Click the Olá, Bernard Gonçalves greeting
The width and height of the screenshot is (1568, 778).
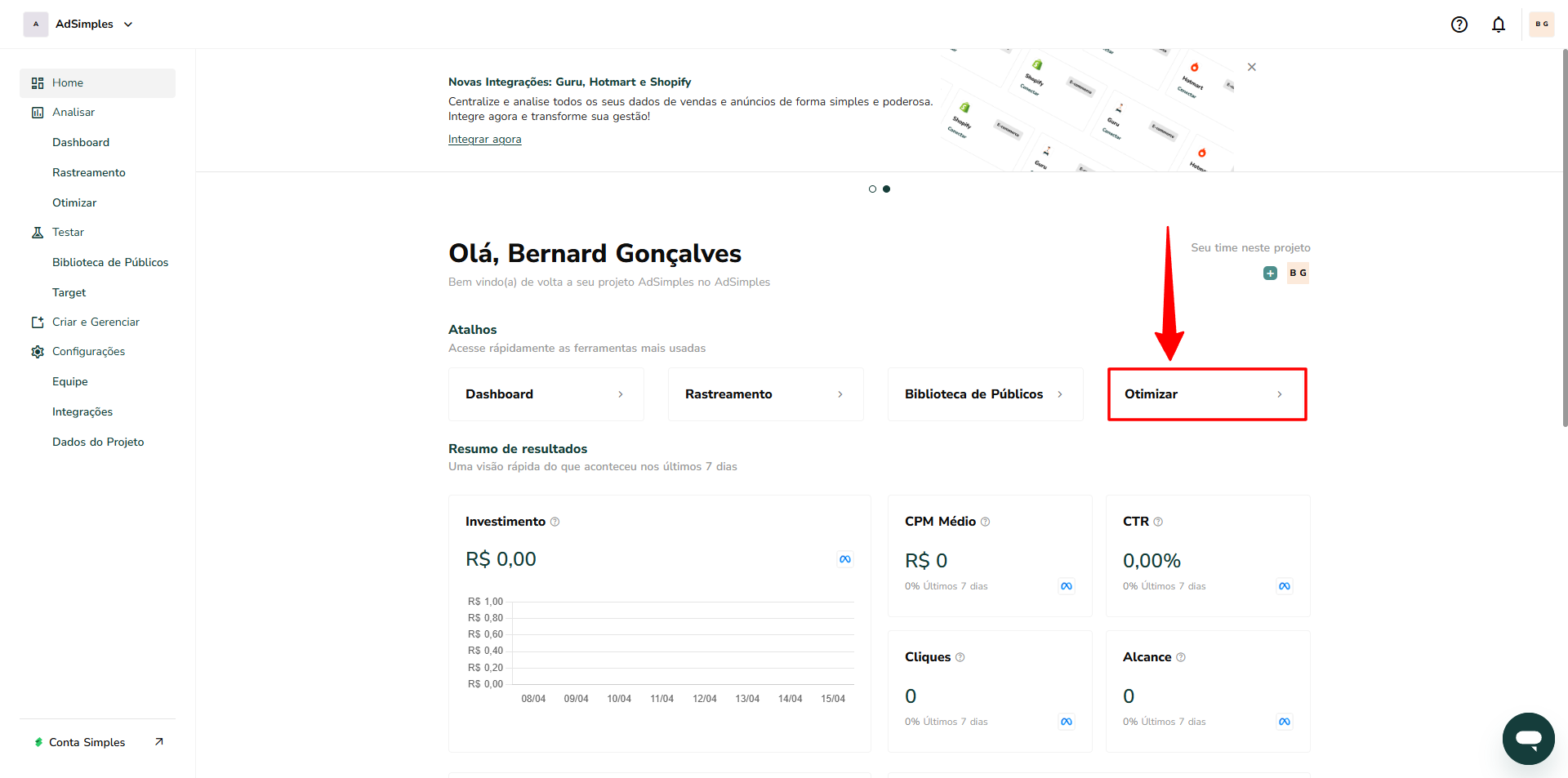(x=595, y=254)
